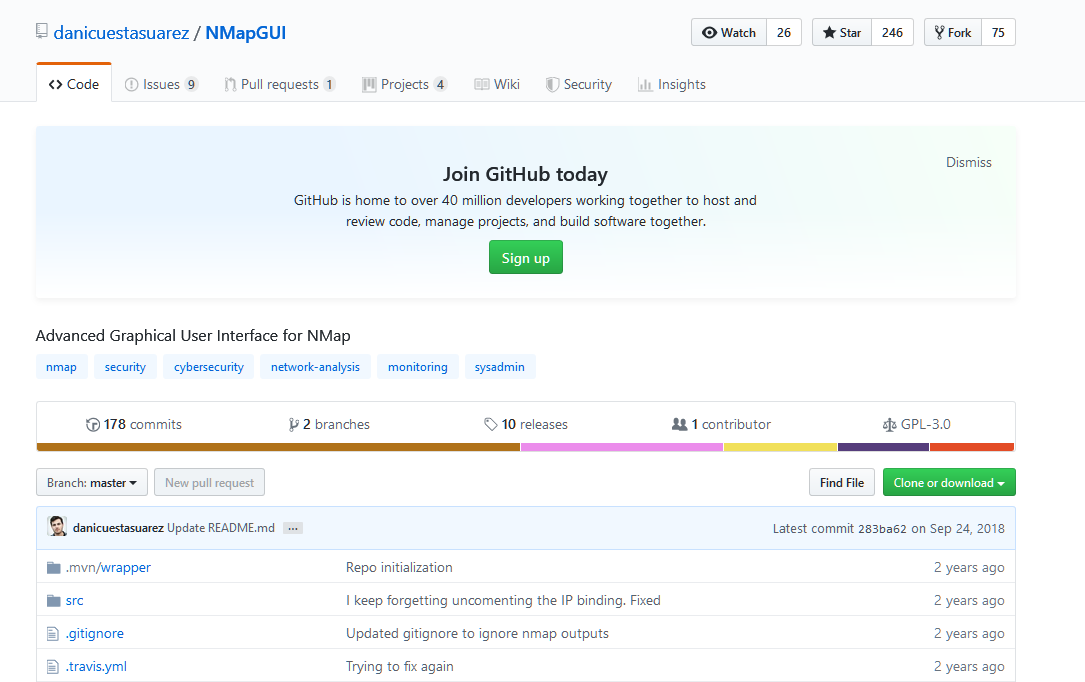Click the Star button

click(841, 33)
